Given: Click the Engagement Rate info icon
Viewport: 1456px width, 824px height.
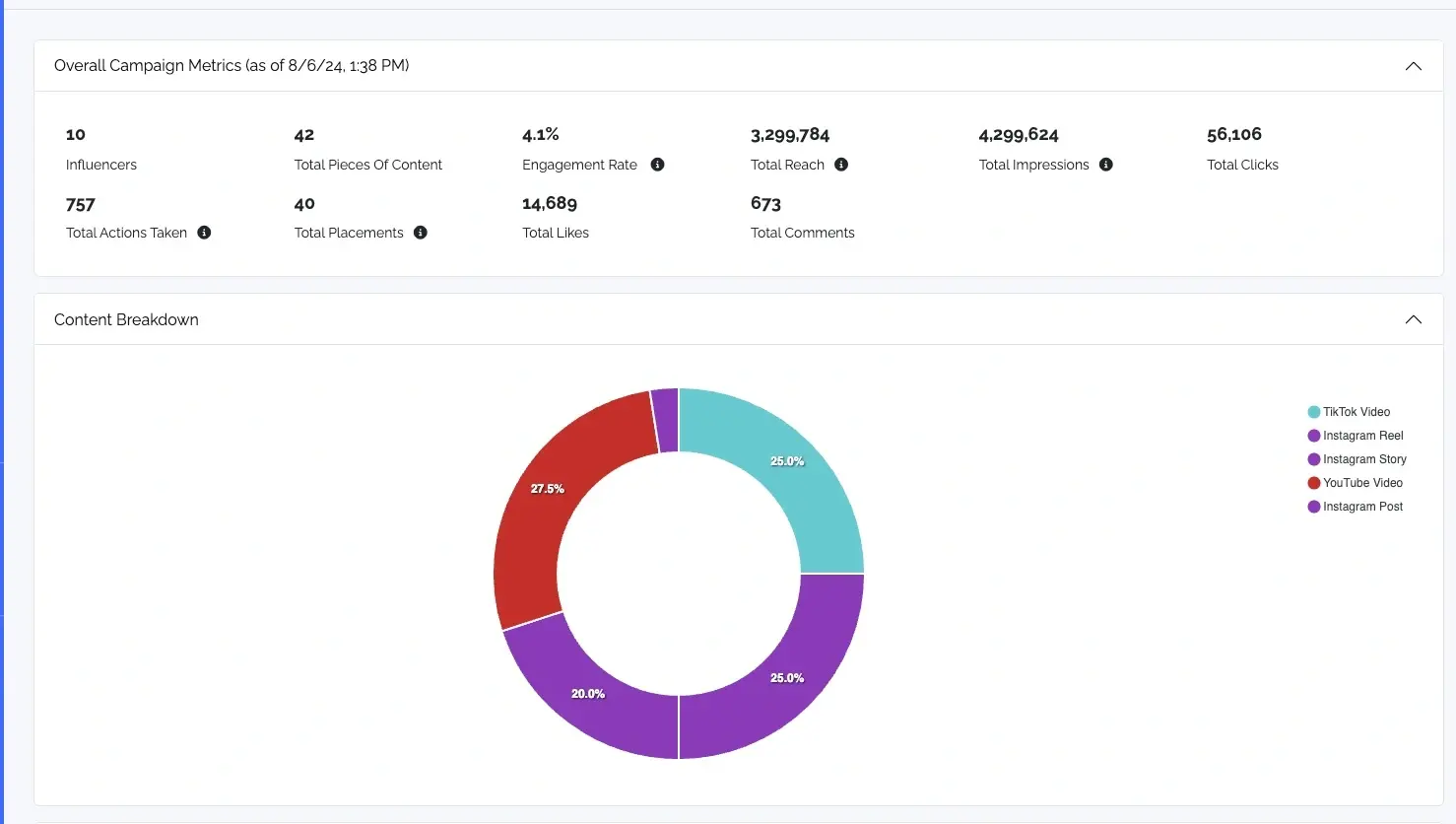Looking at the screenshot, I should (657, 165).
